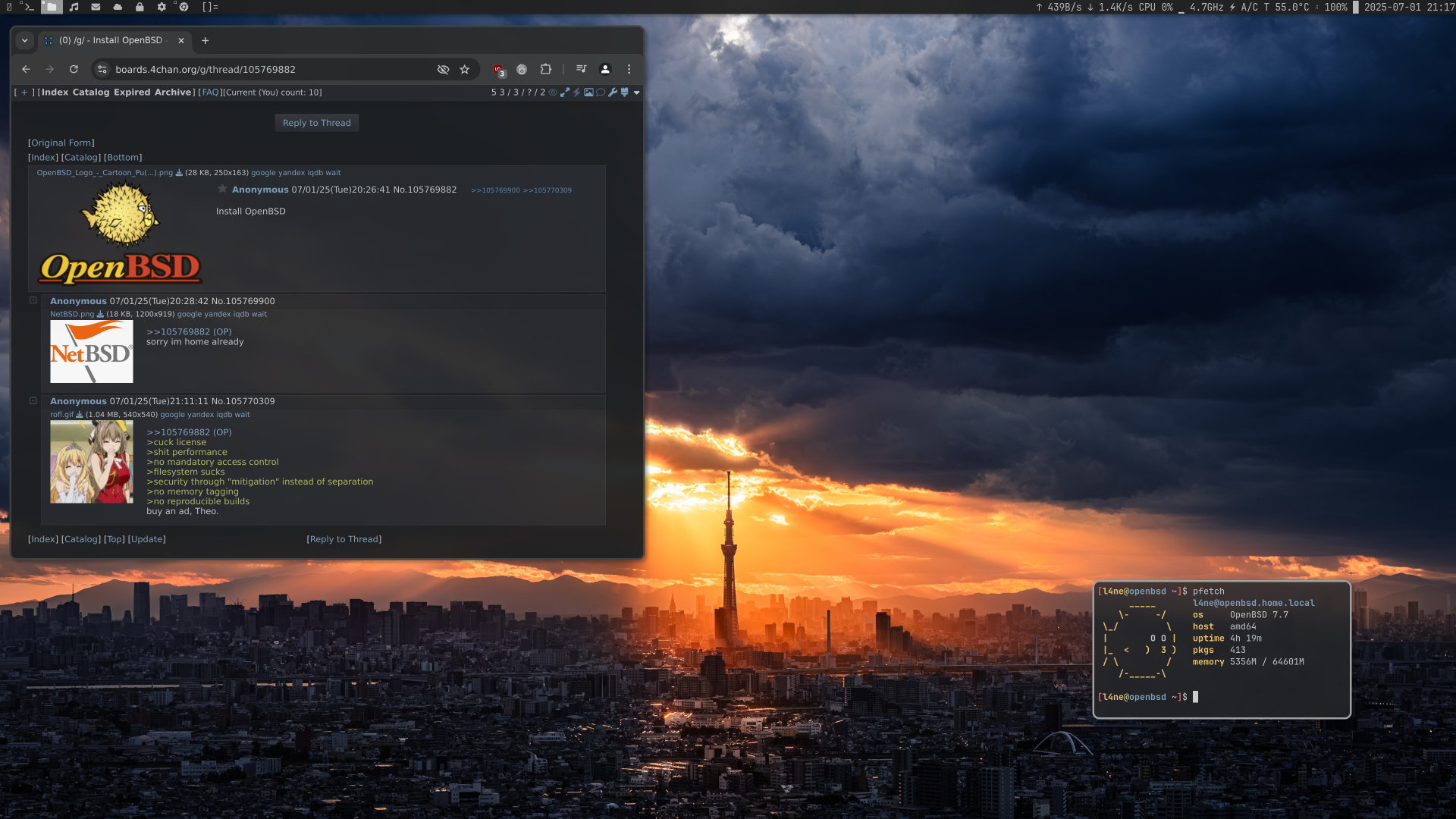Click the lightning bolt icon in header
Image resolution: width=1456 pixels, height=819 pixels.
(x=576, y=93)
